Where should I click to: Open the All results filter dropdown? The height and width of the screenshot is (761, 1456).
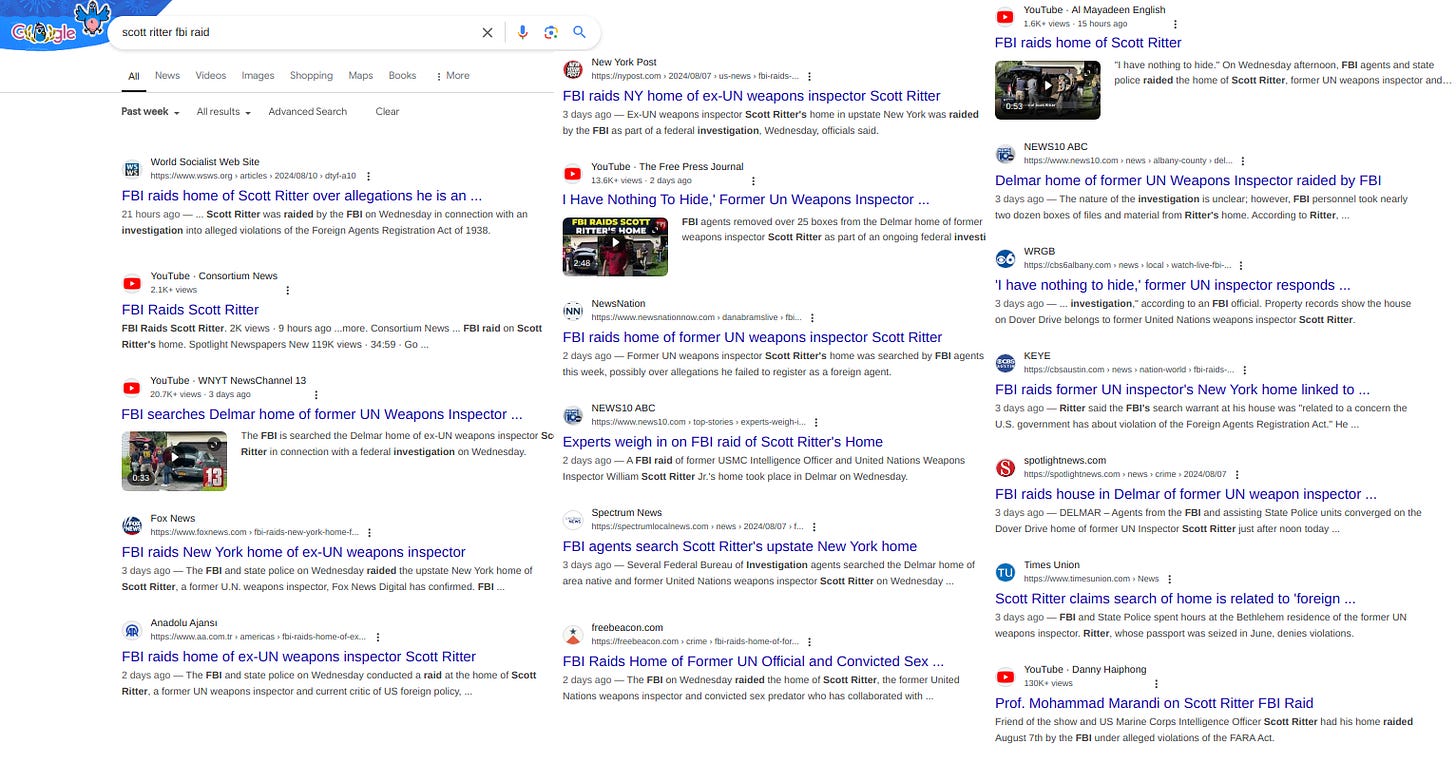click(223, 112)
